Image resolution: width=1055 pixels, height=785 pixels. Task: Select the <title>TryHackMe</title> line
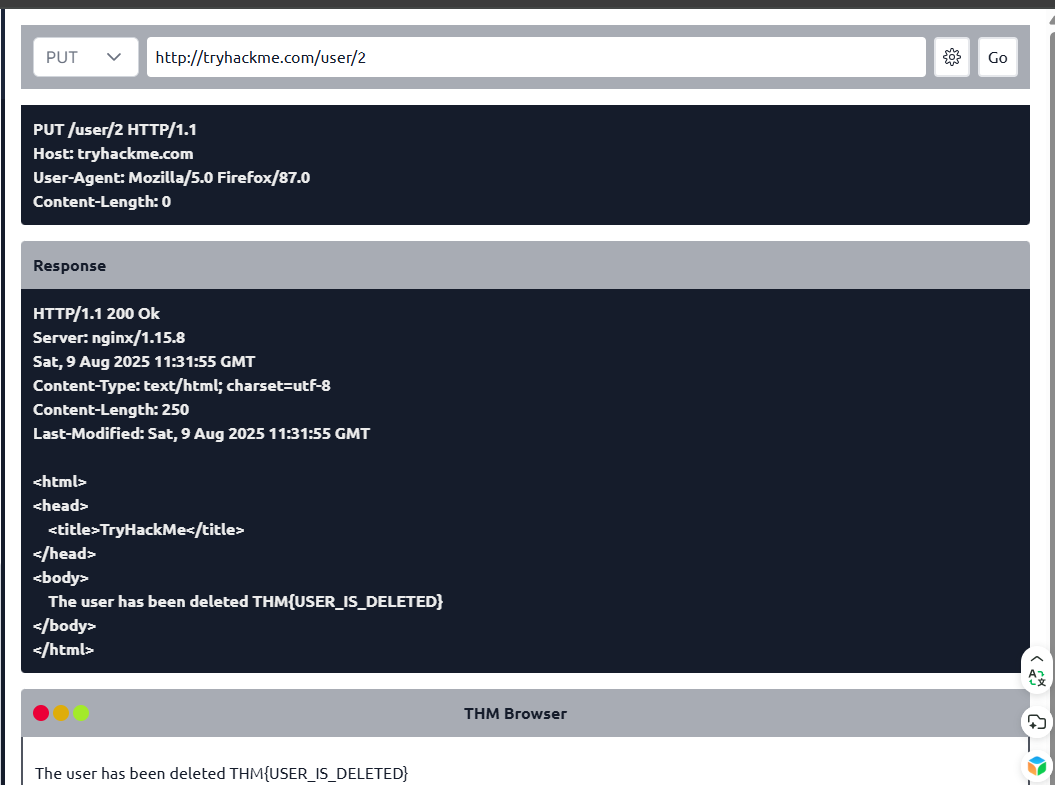[146, 530]
